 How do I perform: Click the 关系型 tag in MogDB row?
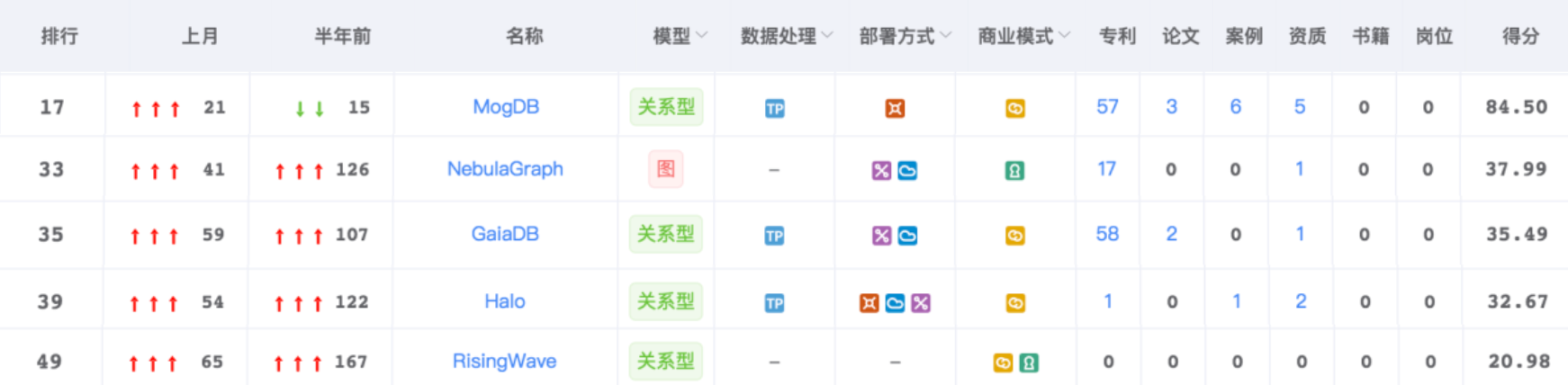pyautogui.click(x=666, y=107)
